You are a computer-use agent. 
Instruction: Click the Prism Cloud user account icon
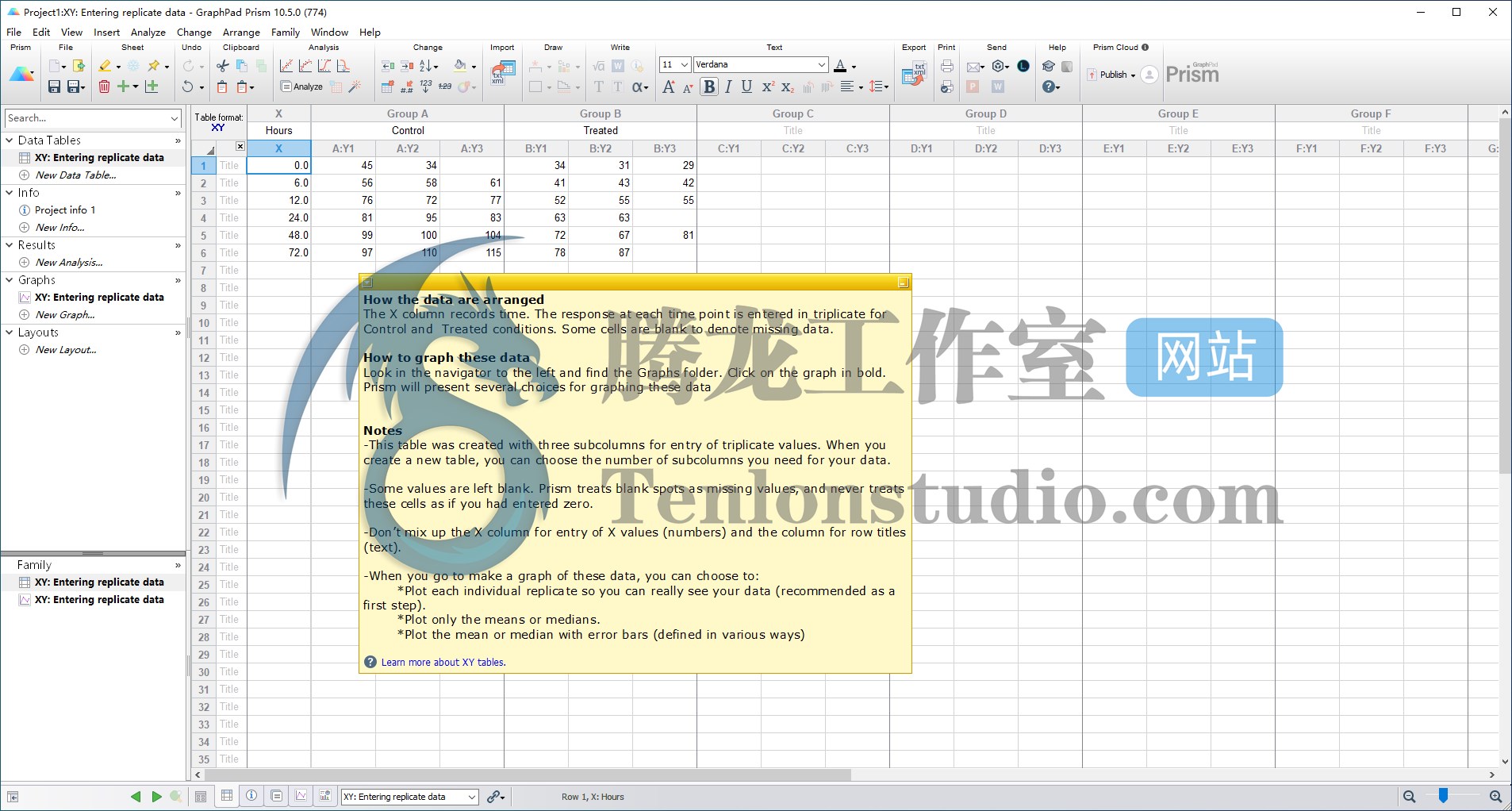[1149, 75]
